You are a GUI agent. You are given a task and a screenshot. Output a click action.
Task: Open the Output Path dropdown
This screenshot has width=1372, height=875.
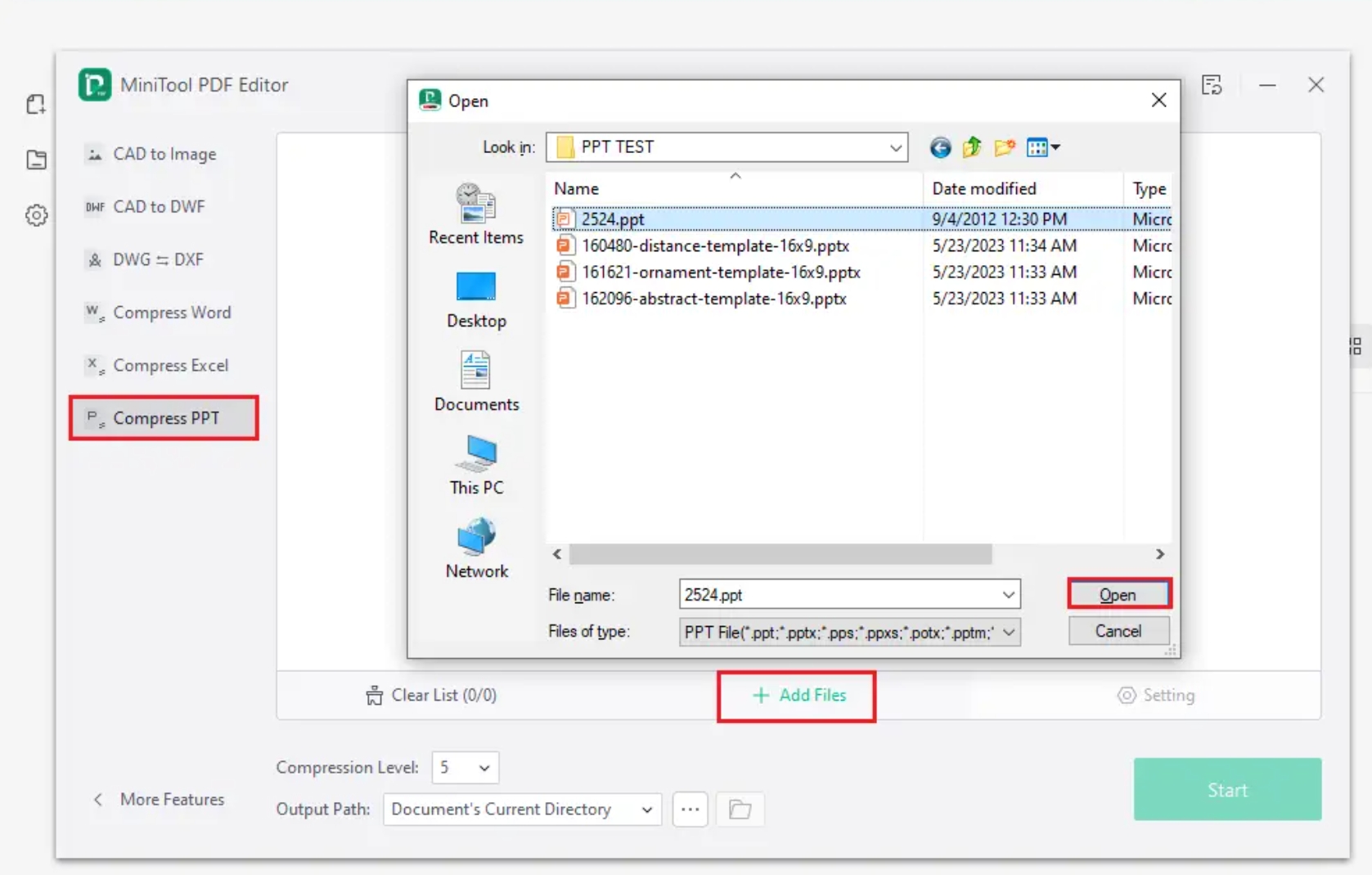tap(522, 810)
